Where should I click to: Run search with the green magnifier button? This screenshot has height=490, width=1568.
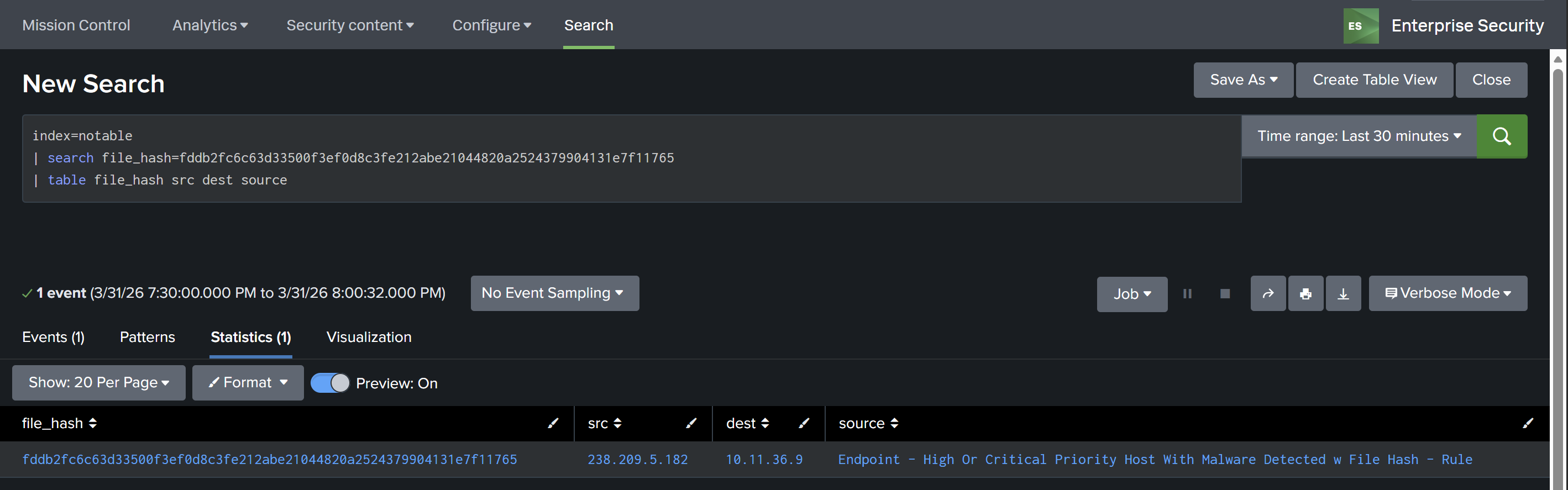coord(1501,136)
